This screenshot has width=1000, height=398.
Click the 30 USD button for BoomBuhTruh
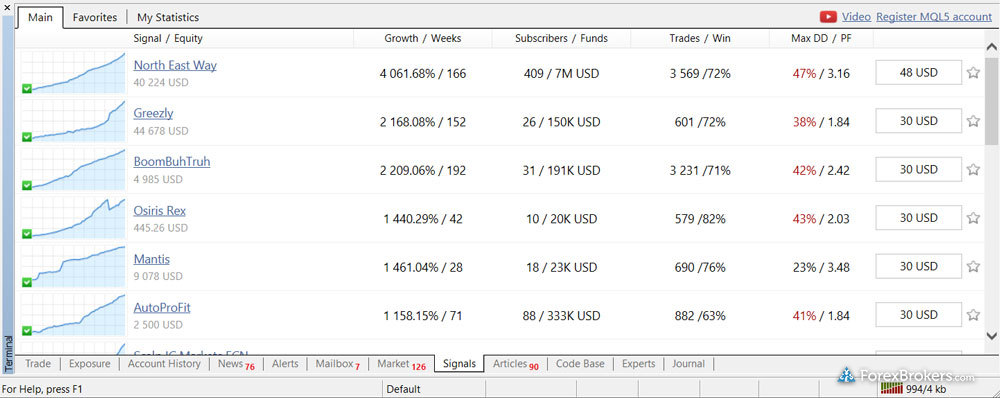point(918,170)
